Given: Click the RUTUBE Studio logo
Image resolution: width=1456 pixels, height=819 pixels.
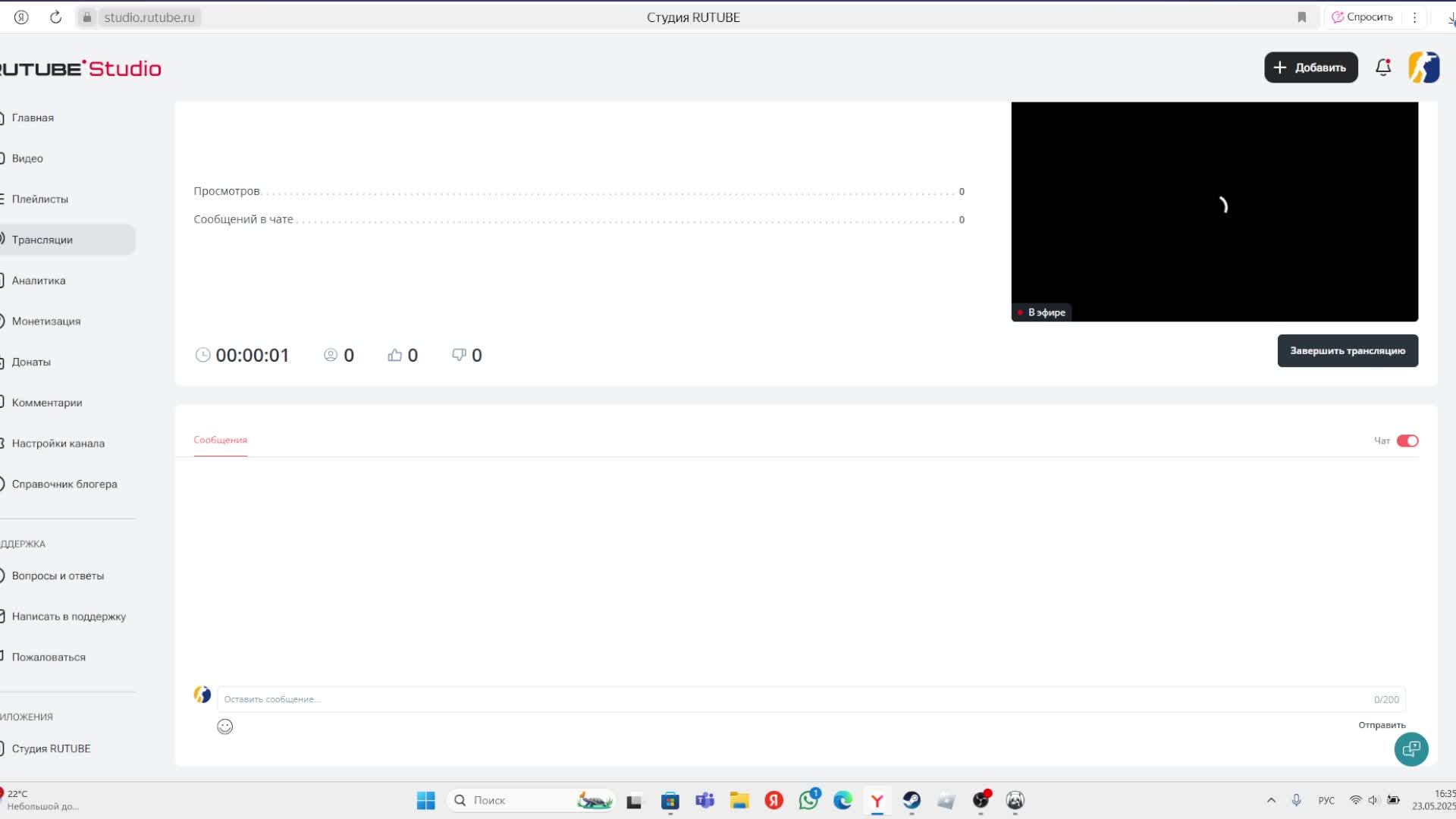Looking at the screenshot, I should (x=80, y=68).
